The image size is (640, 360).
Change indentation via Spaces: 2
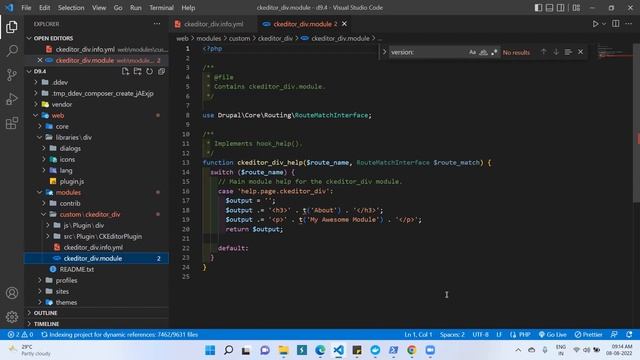pyautogui.click(x=452, y=335)
